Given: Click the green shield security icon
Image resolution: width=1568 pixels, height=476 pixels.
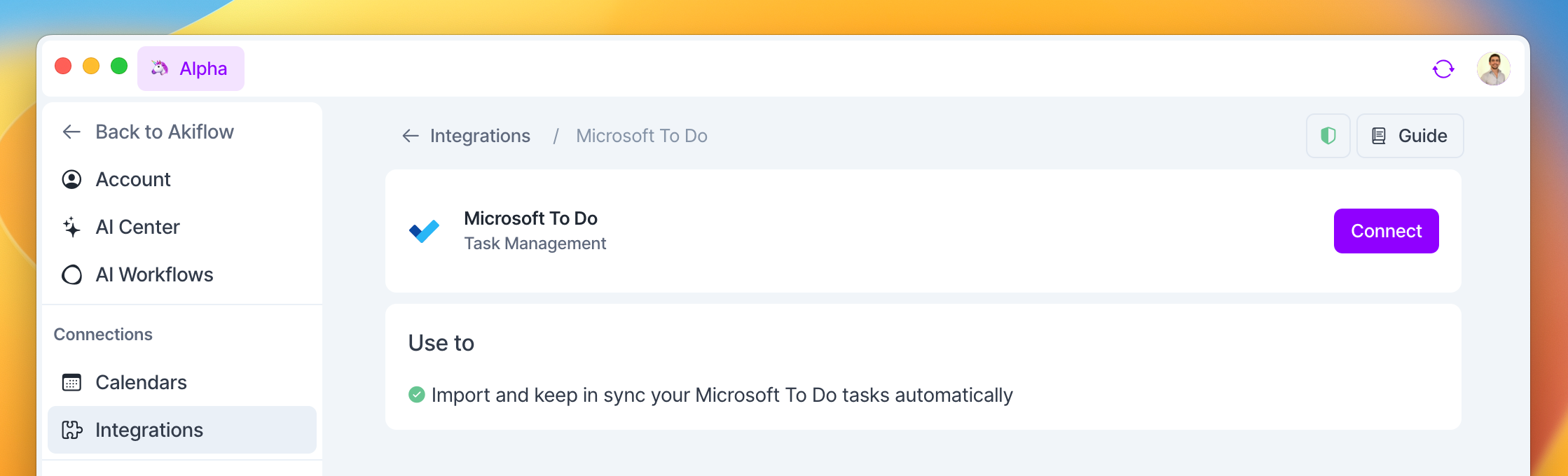Looking at the screenshot, I should click(1328, 136).
